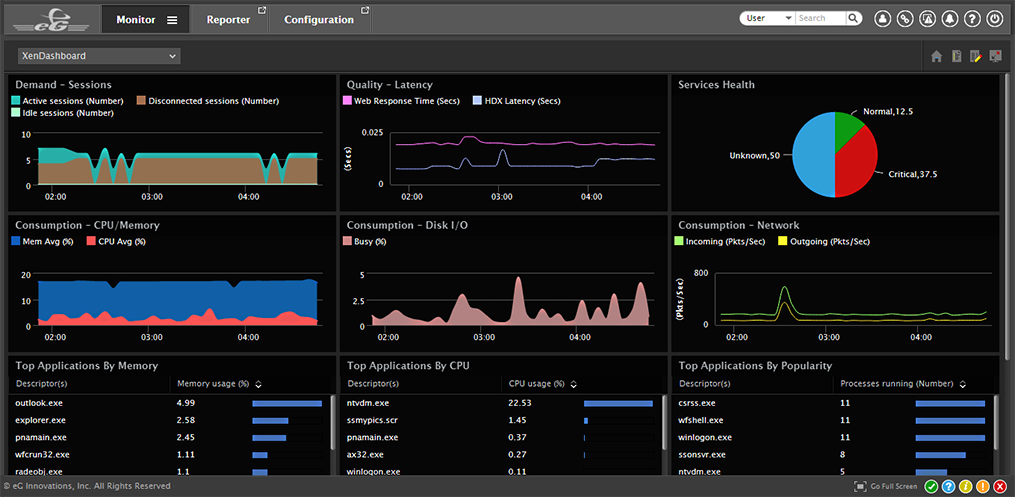The width and height of the screenshot is (1015, 497).
Task: Go to dashboard home icon
Action: pos(936,56)
